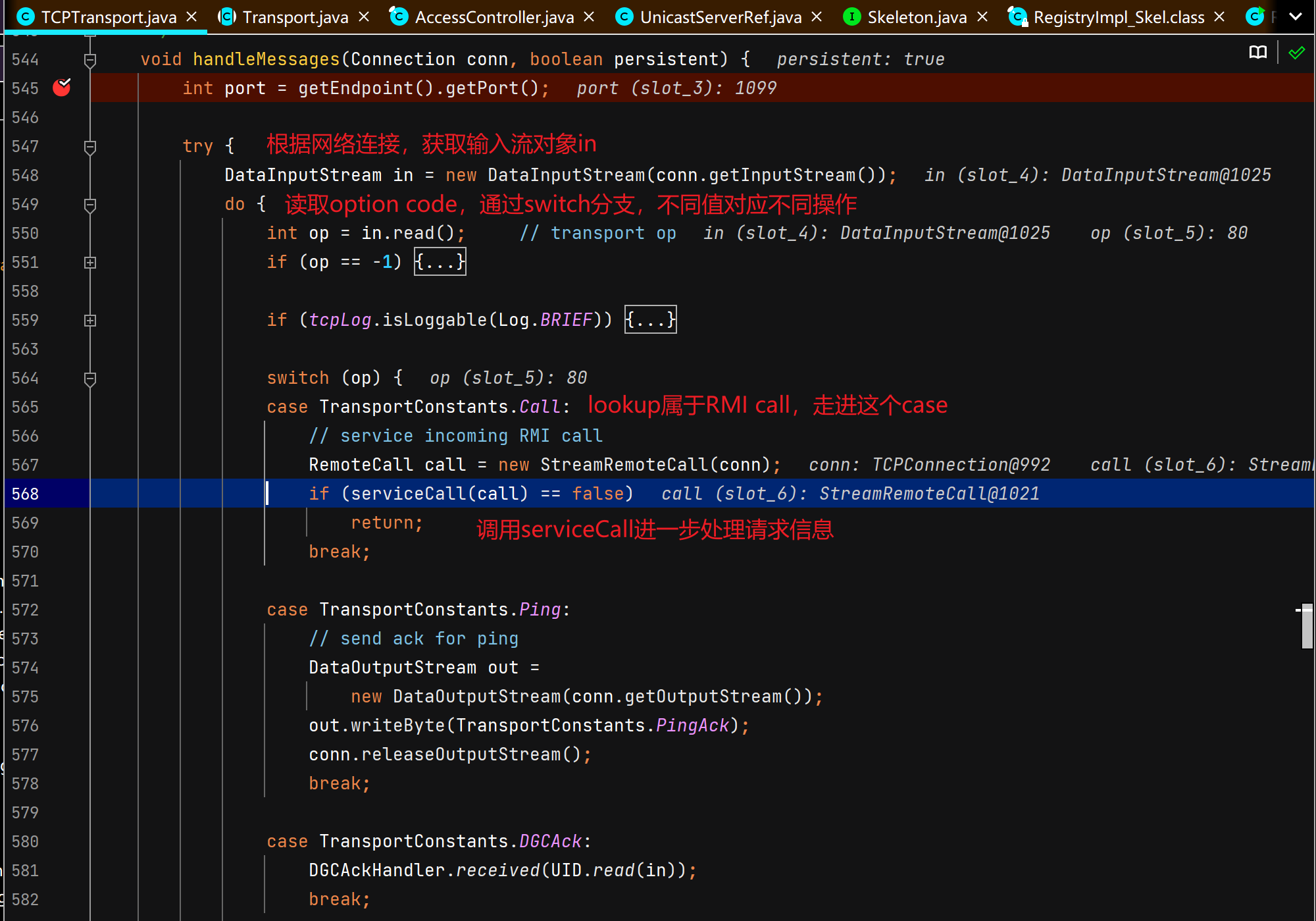Close the Transport.java tab
This screenshot has width=1316, height=921.
pyautogui.click(x=364, y=16)
